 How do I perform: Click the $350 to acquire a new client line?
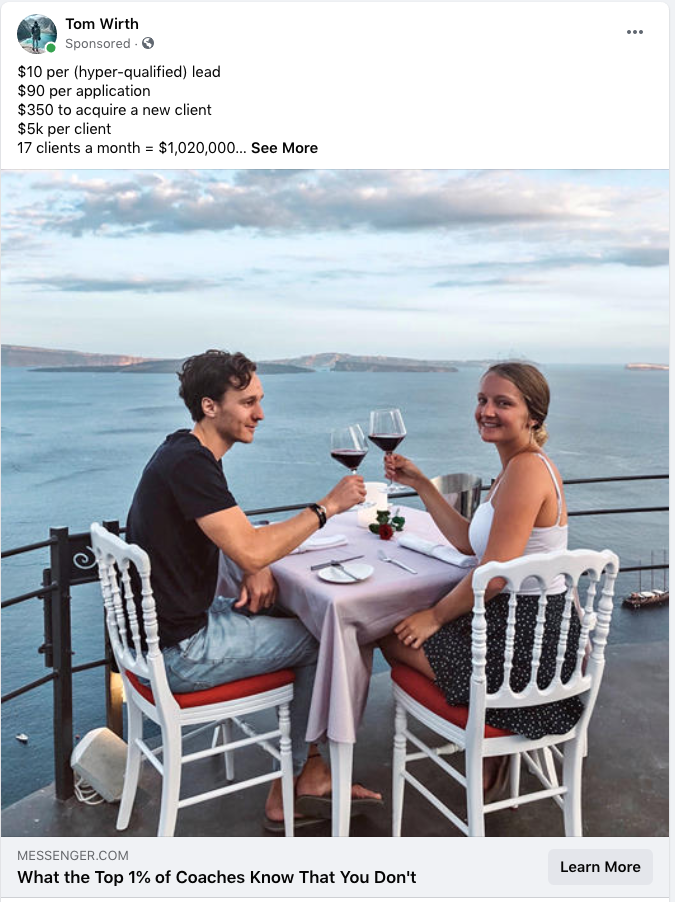pyautogui.click(x=115, y=110)
